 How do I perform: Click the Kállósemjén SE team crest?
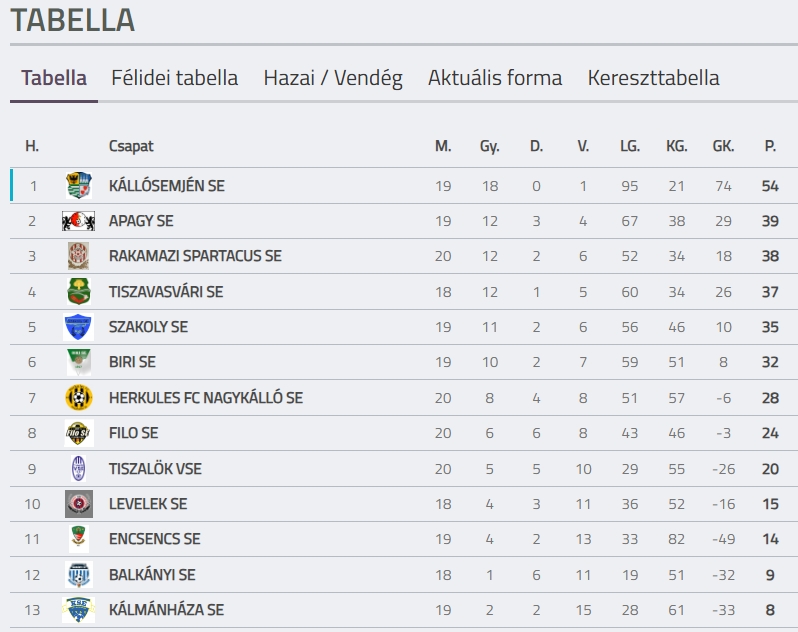(x=78, y=186)
